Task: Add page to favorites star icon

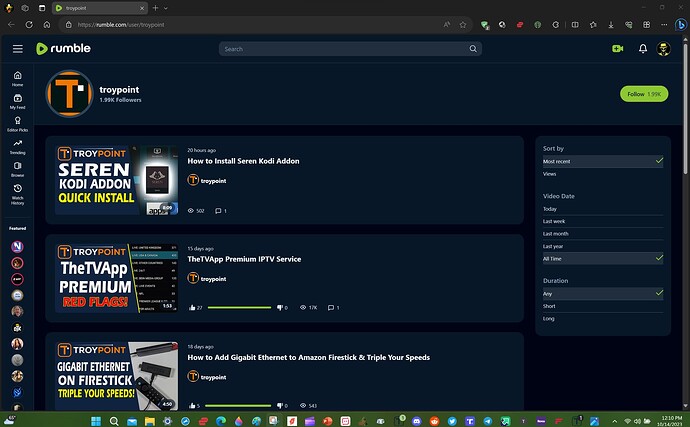Action: click(463, 25)
